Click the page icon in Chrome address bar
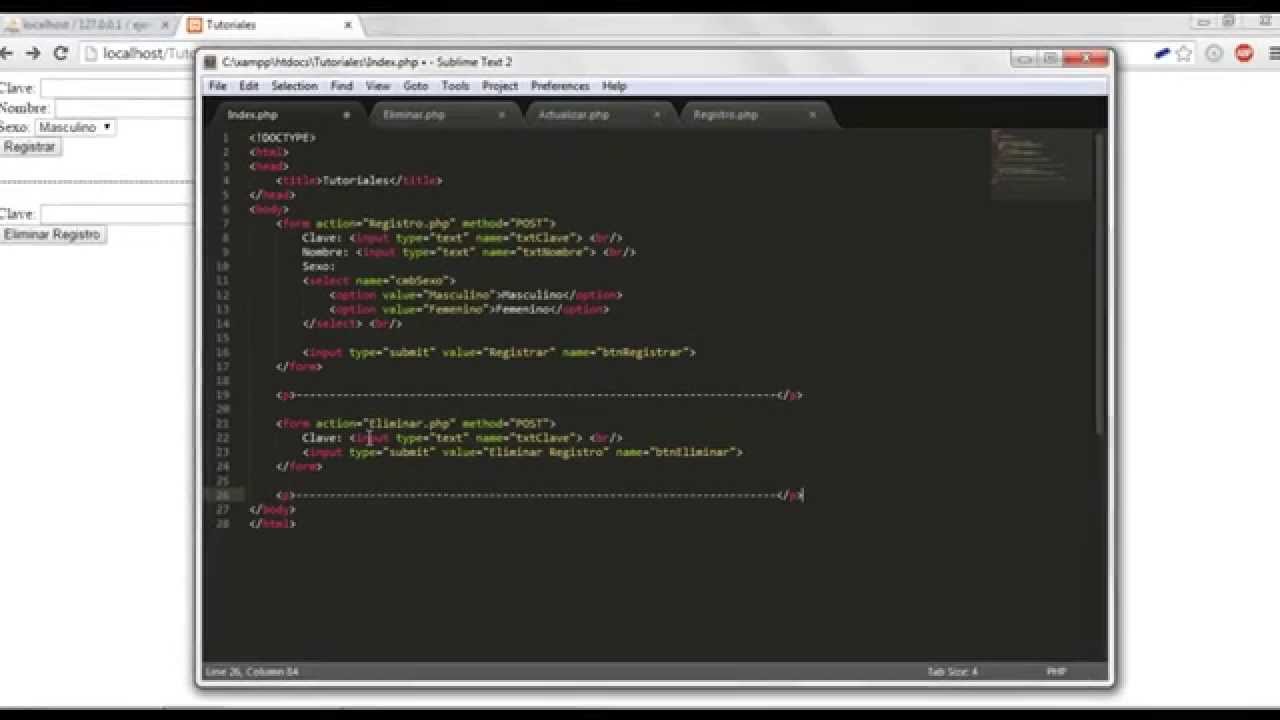 tap(91, 54)
